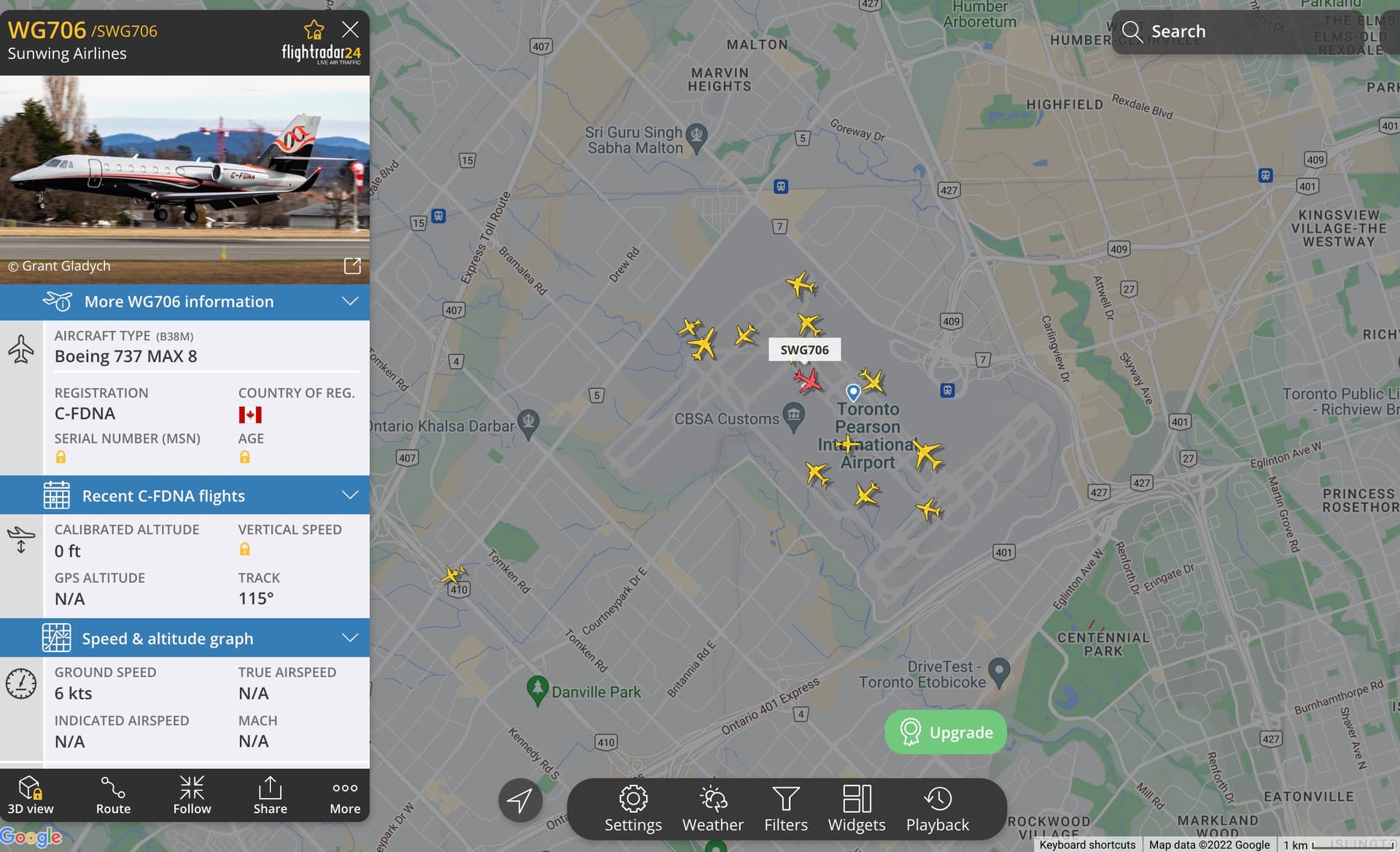
Task: Add WG706 to favorites with star icon
Action: [x=314, y=29]
